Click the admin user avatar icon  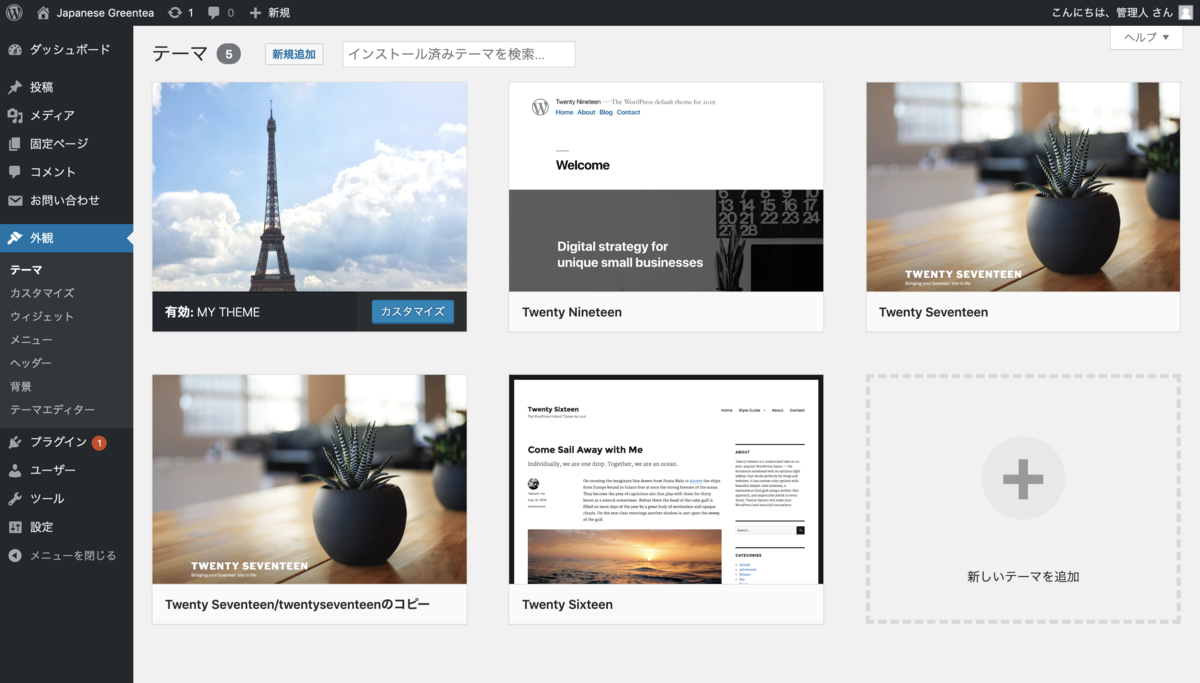coord(1185,13)
